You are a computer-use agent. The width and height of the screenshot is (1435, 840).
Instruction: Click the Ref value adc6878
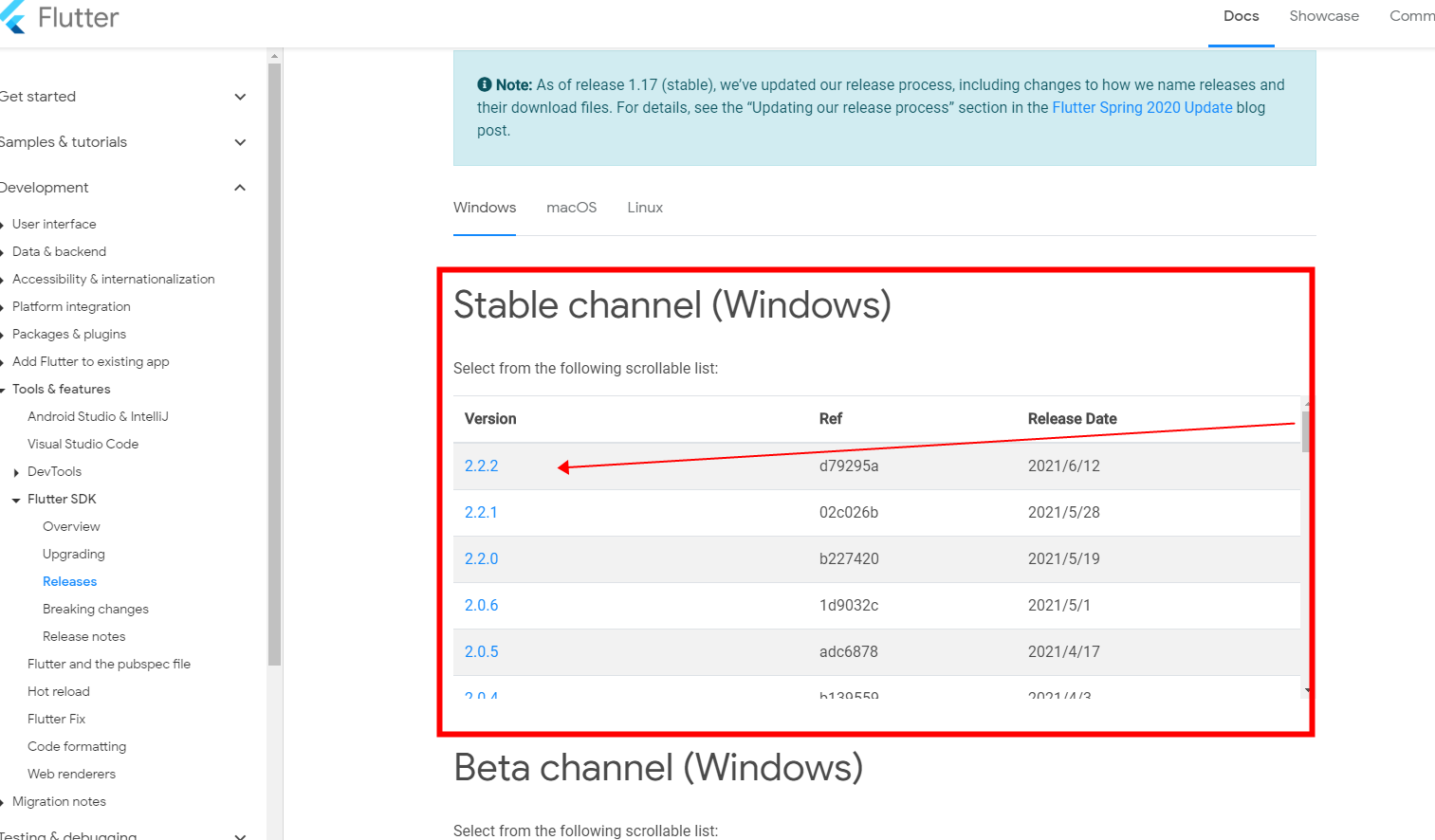coord(849,652)
